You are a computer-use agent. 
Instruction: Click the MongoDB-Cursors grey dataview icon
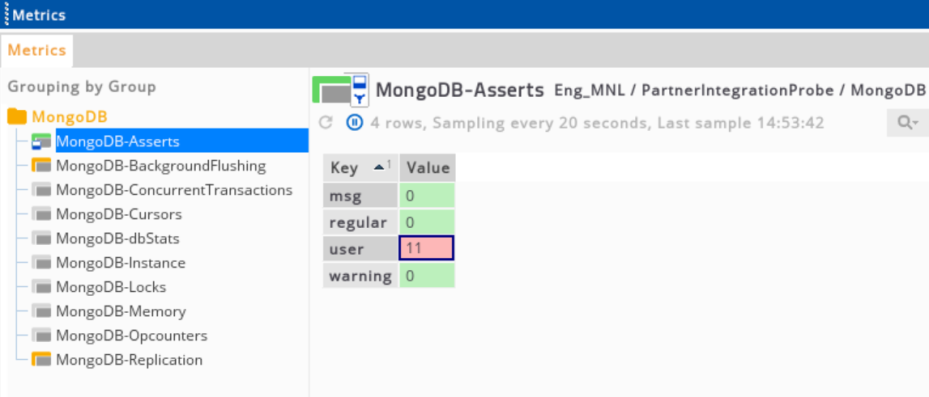(x=41, y=214)
